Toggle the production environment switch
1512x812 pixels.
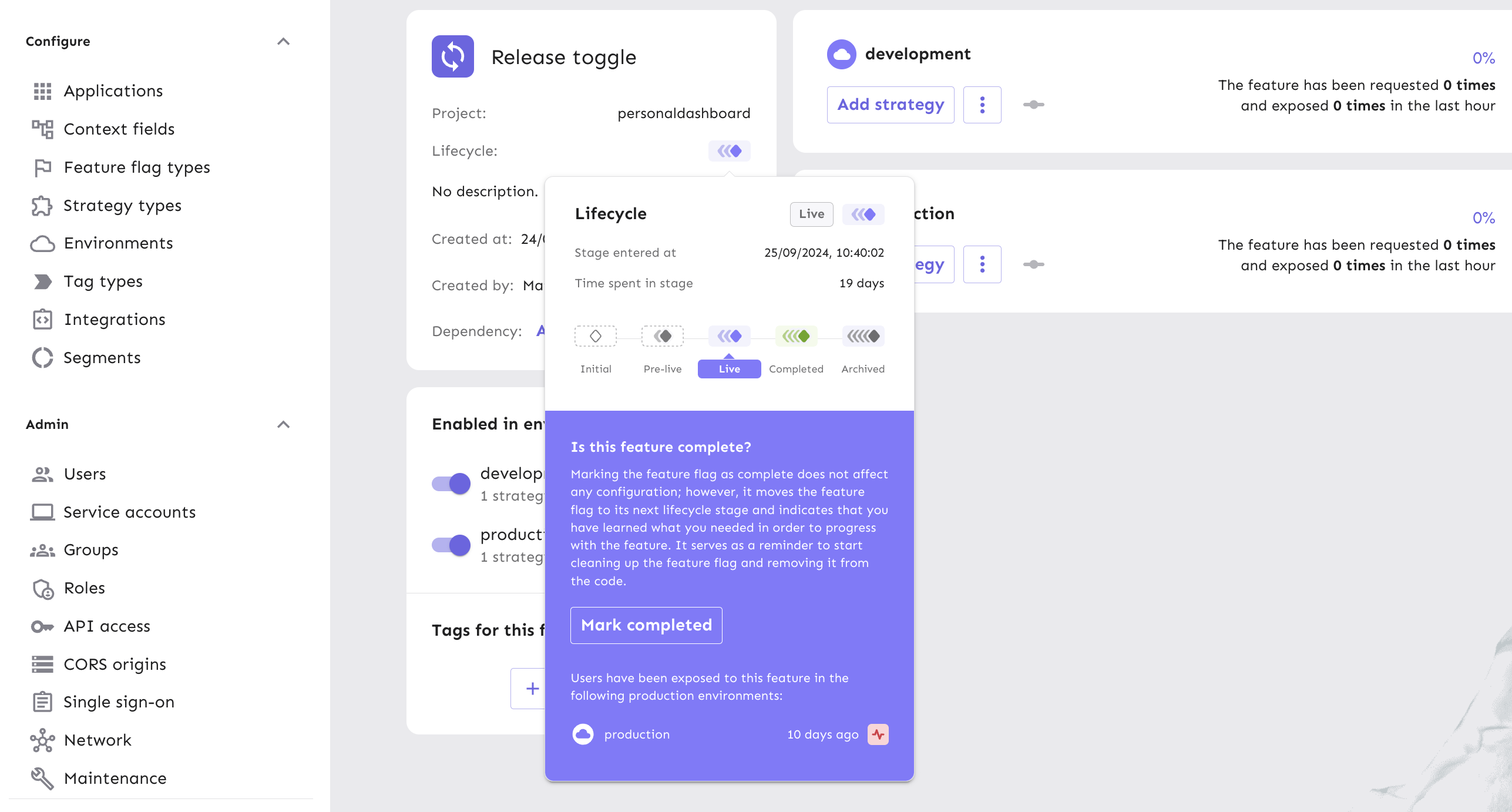452,543
